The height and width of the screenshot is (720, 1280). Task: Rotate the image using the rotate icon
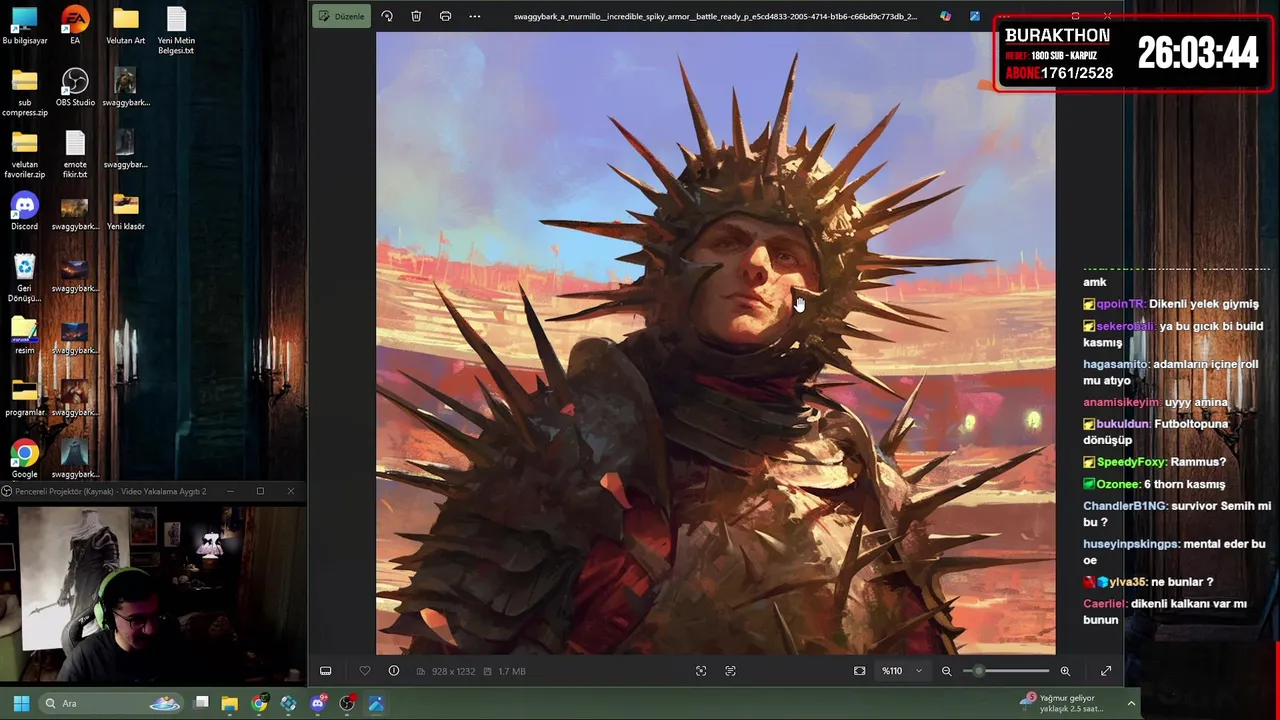[387, 16]
